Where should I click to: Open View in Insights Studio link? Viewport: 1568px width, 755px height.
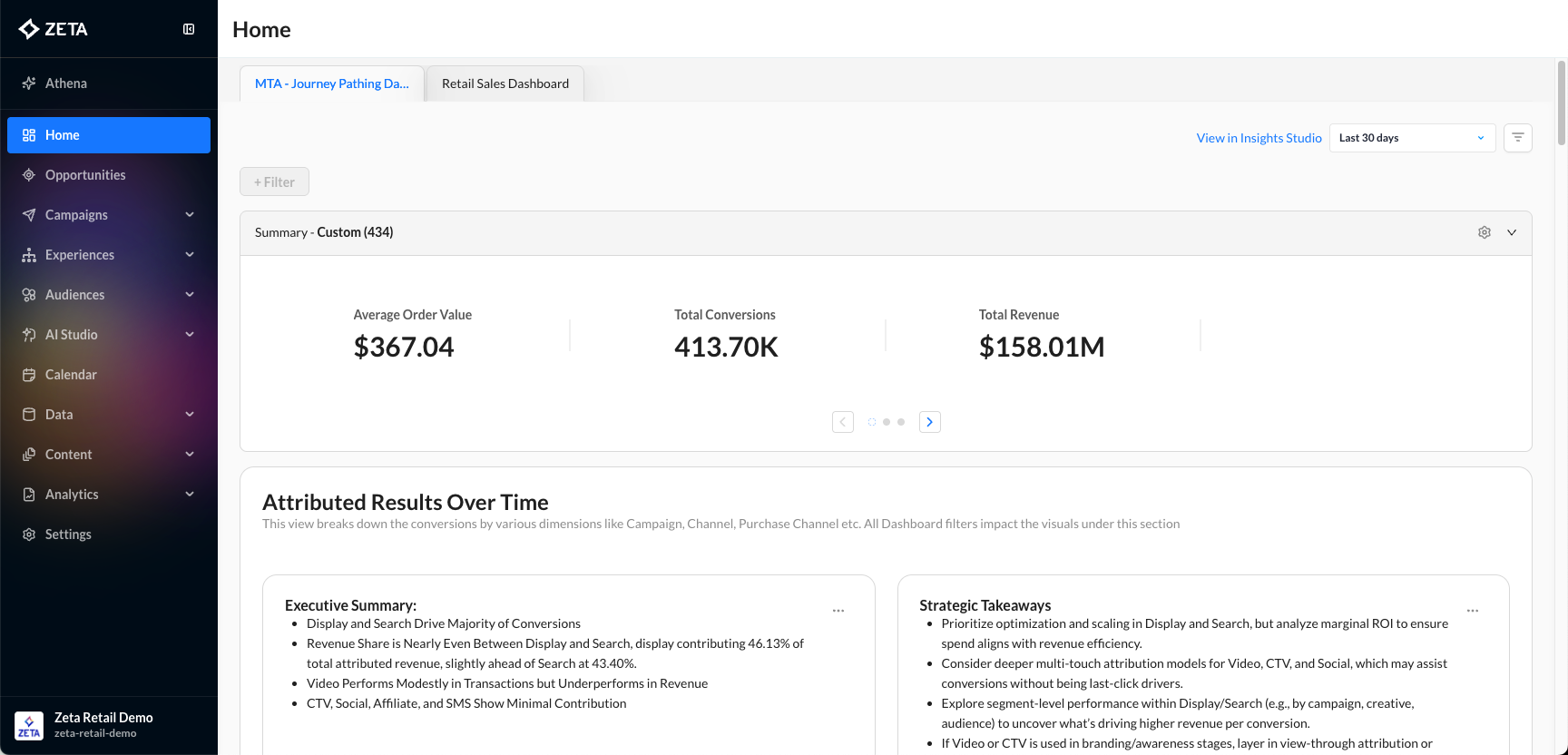(x=1259, y=138)
